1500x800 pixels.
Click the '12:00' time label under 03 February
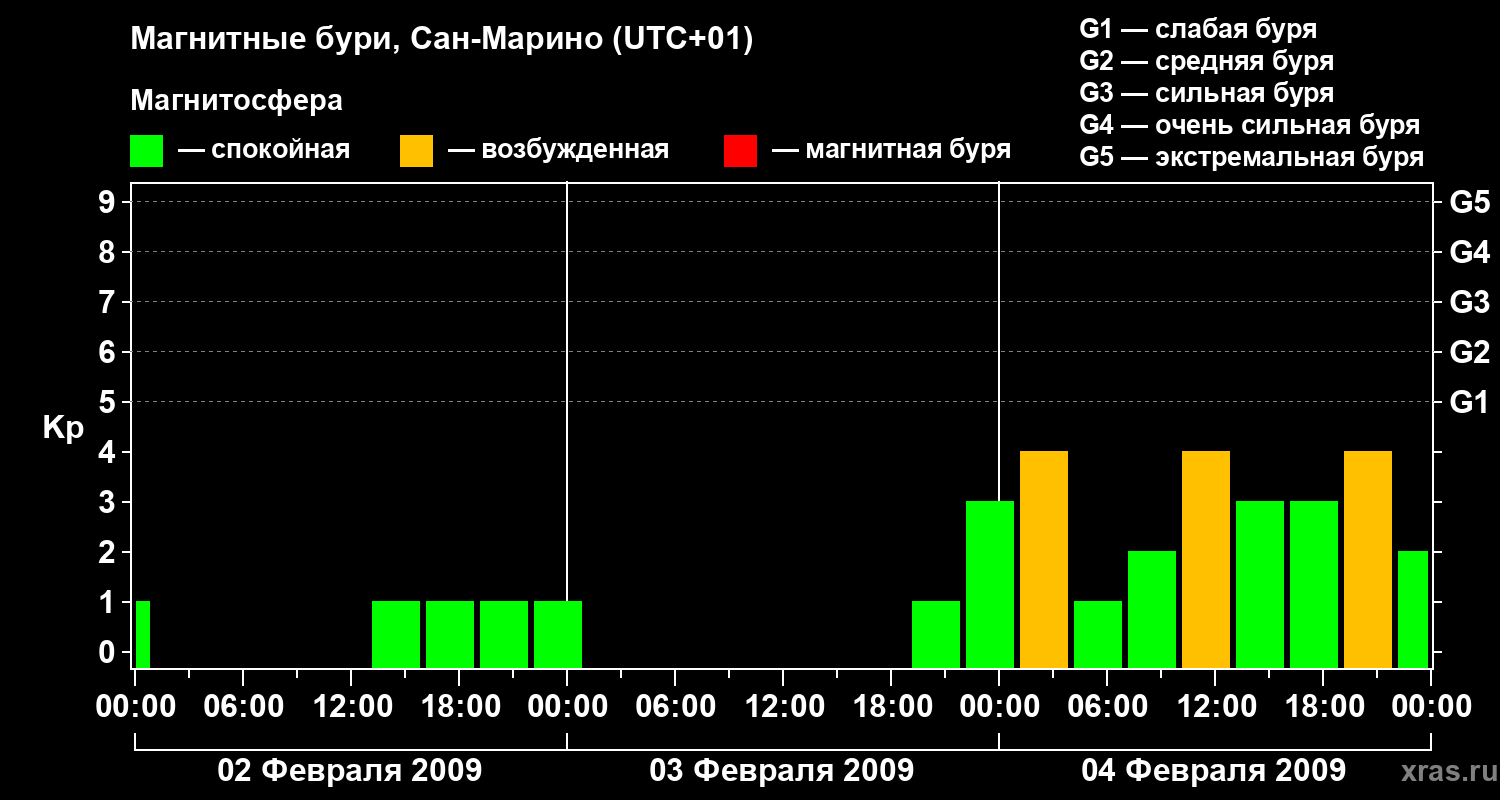783,707
